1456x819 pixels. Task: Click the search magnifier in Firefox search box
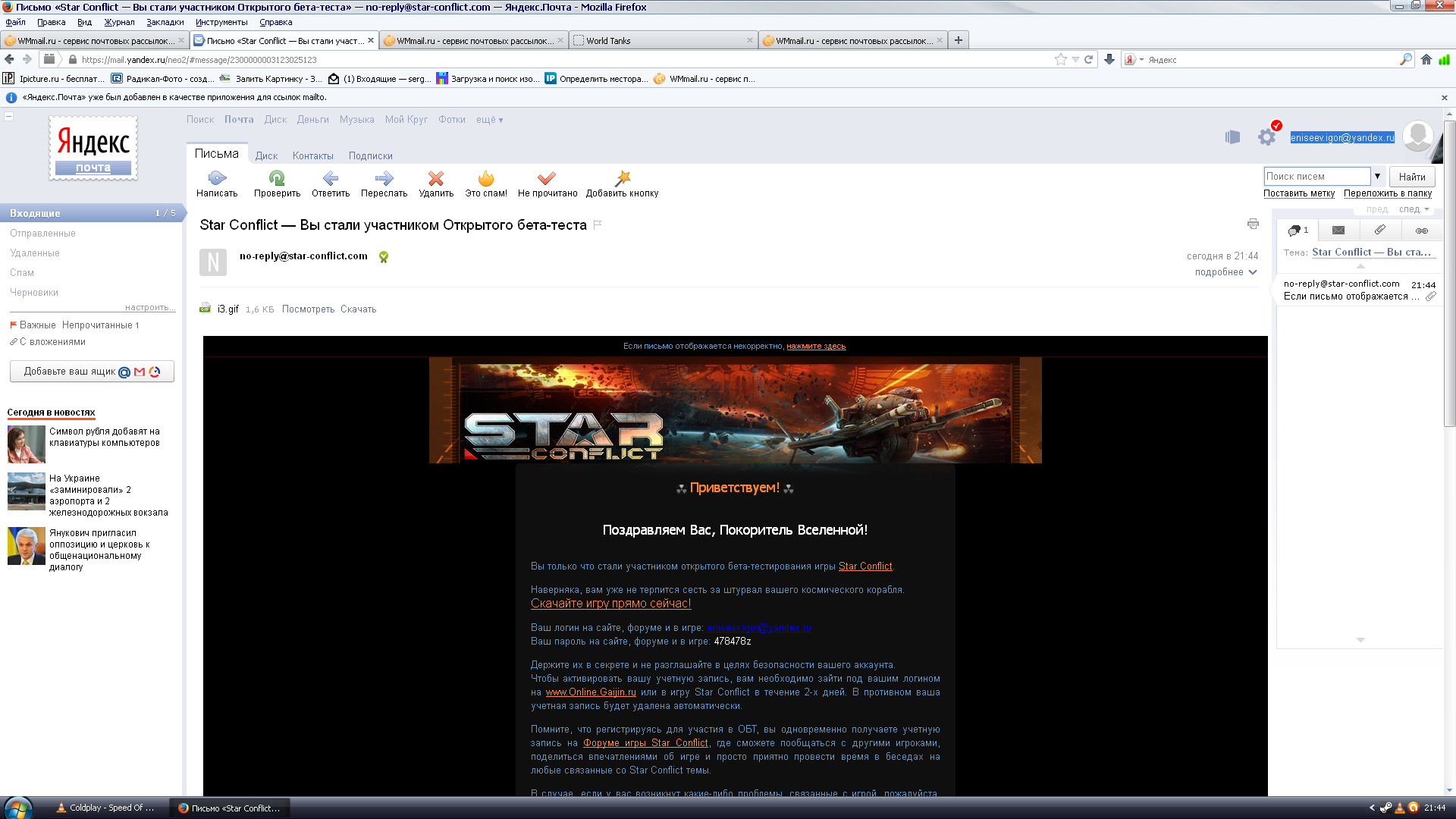(x=1406, y=59)
